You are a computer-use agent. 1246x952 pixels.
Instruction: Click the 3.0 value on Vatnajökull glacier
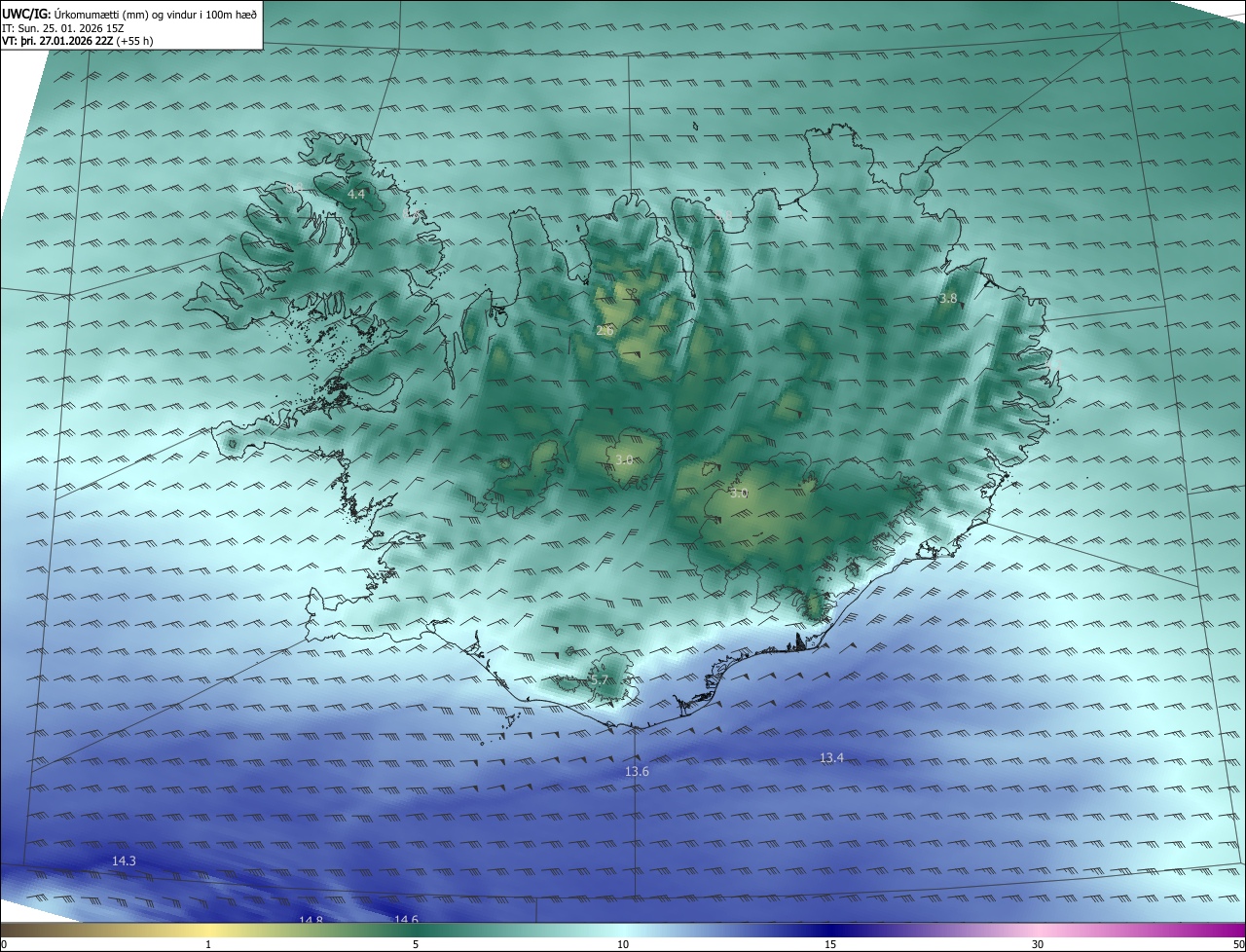tap(739, 494)
